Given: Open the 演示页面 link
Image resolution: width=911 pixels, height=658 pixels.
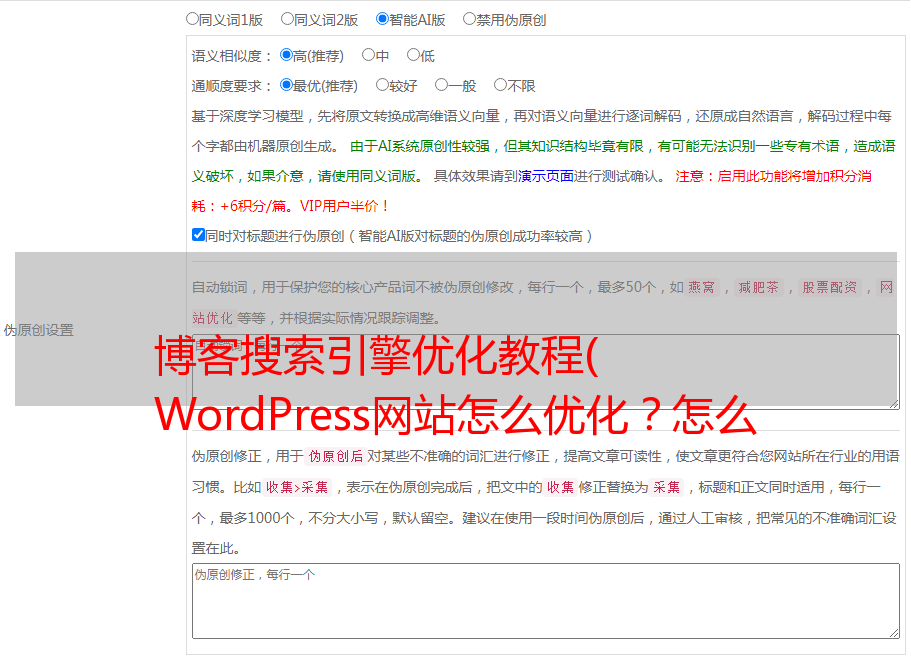Looking at the screenshot, I should coord(545,176).
